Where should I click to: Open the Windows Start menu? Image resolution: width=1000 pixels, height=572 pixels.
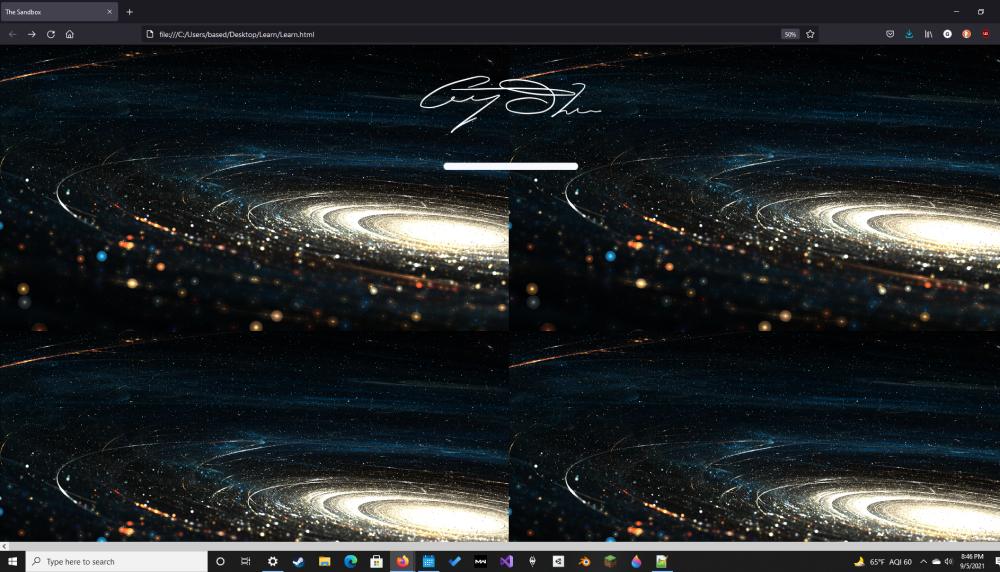click(12, 561)
